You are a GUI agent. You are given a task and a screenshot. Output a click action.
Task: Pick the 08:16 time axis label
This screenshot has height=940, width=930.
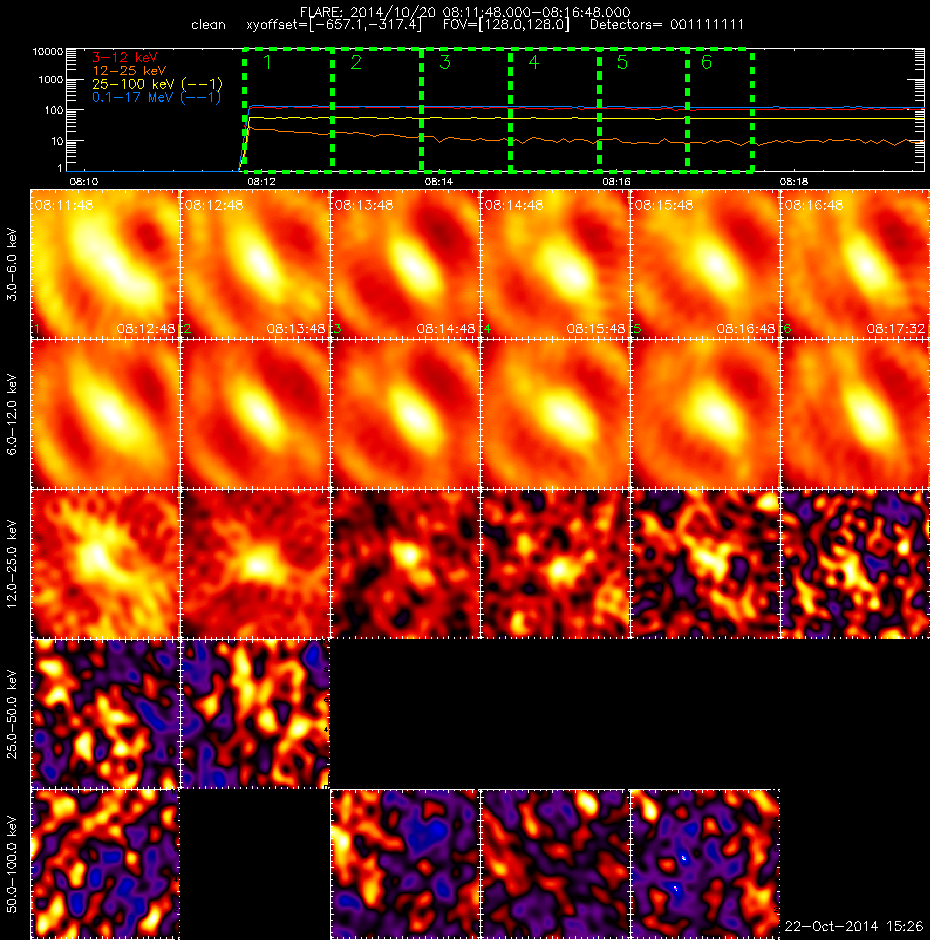[616, 181]
